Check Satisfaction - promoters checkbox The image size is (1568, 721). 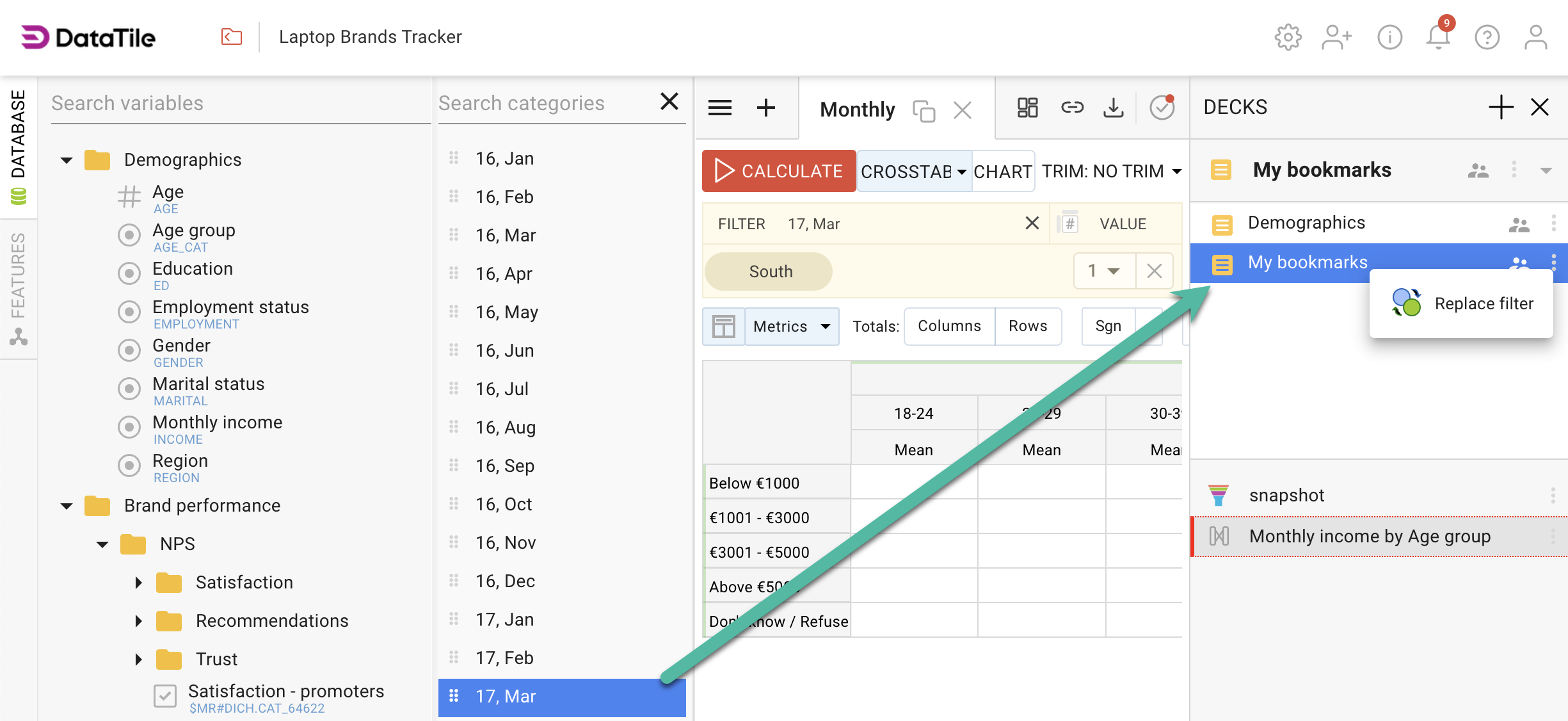click(x=165, y=696)
